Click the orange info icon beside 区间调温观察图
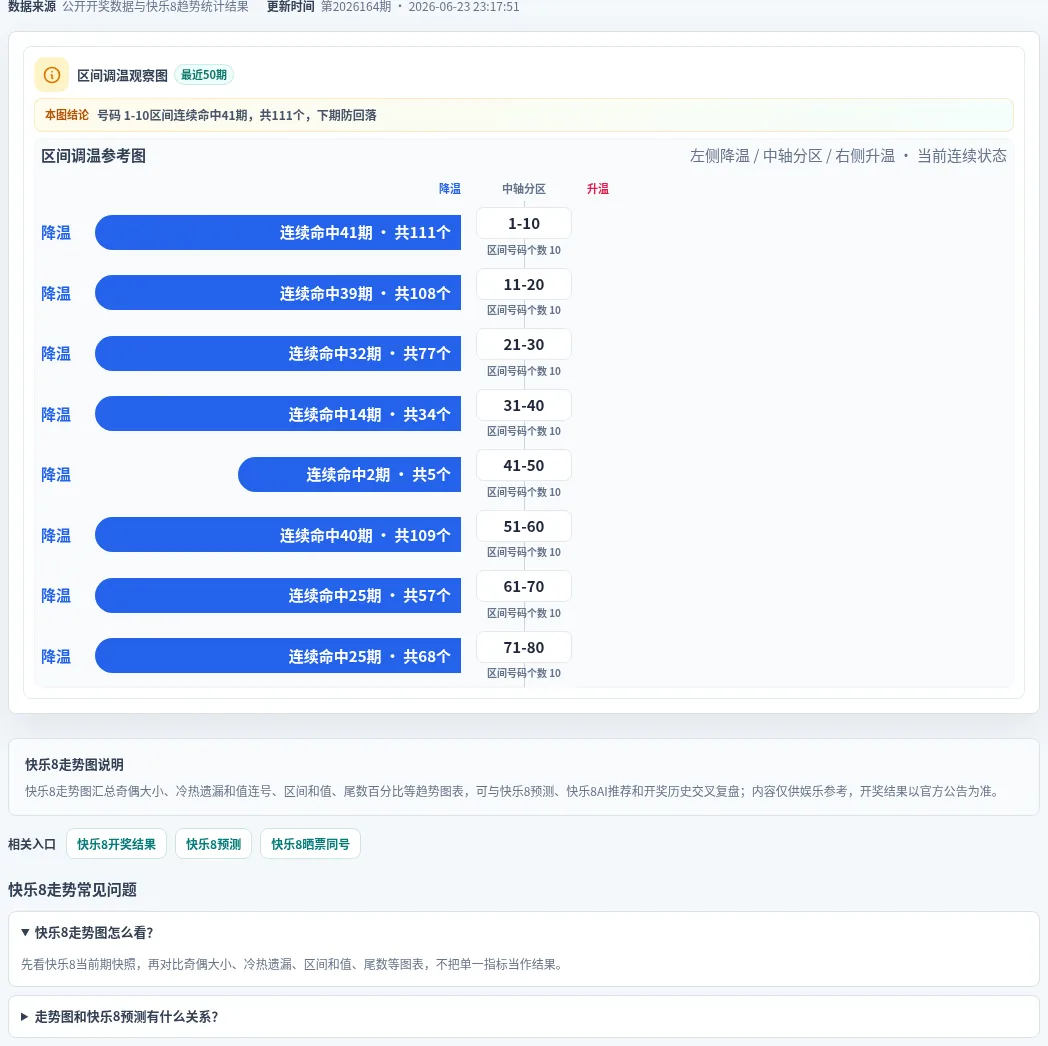This screenshot has width=1048, height=1046. click(x=51, y=75)
